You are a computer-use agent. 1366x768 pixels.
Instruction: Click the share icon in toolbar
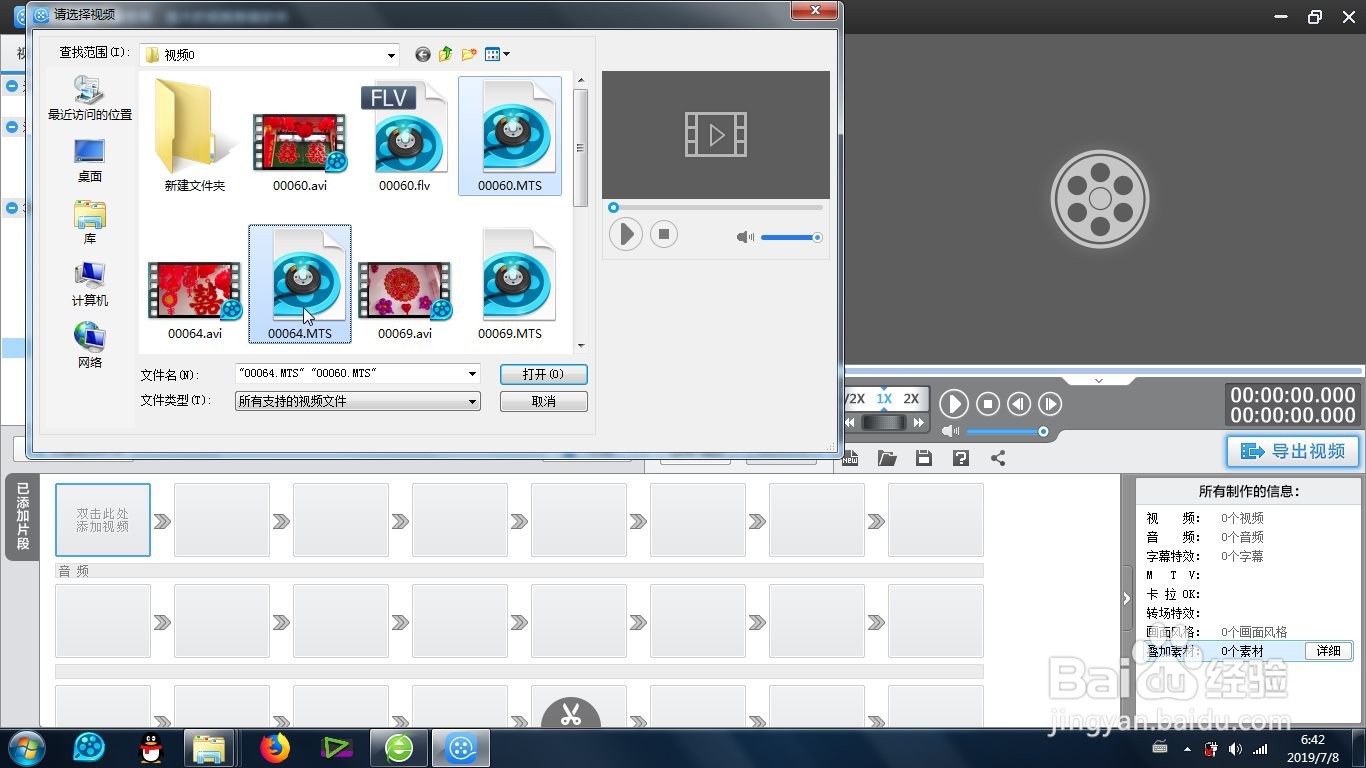pyautogui.click(x=998, y=458)
